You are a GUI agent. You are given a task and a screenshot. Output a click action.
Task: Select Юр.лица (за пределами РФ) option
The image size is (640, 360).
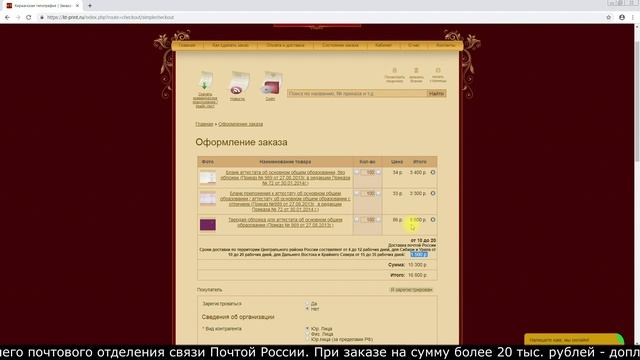pos(307,340)
